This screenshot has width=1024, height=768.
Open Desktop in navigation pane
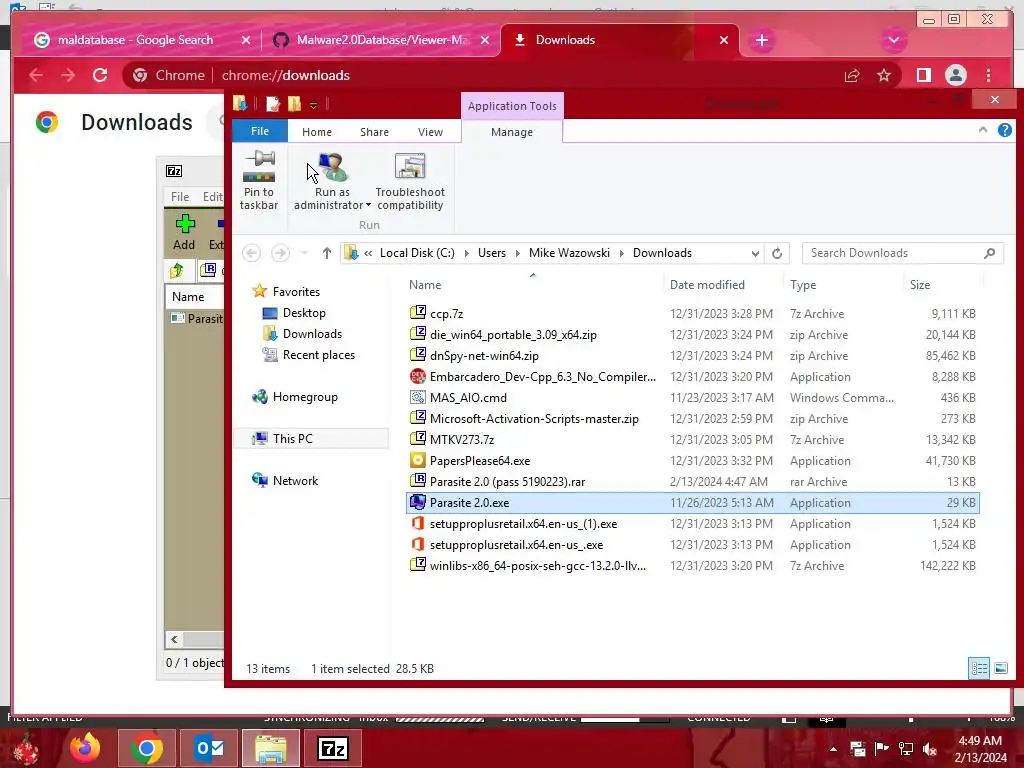click(304, 313)
